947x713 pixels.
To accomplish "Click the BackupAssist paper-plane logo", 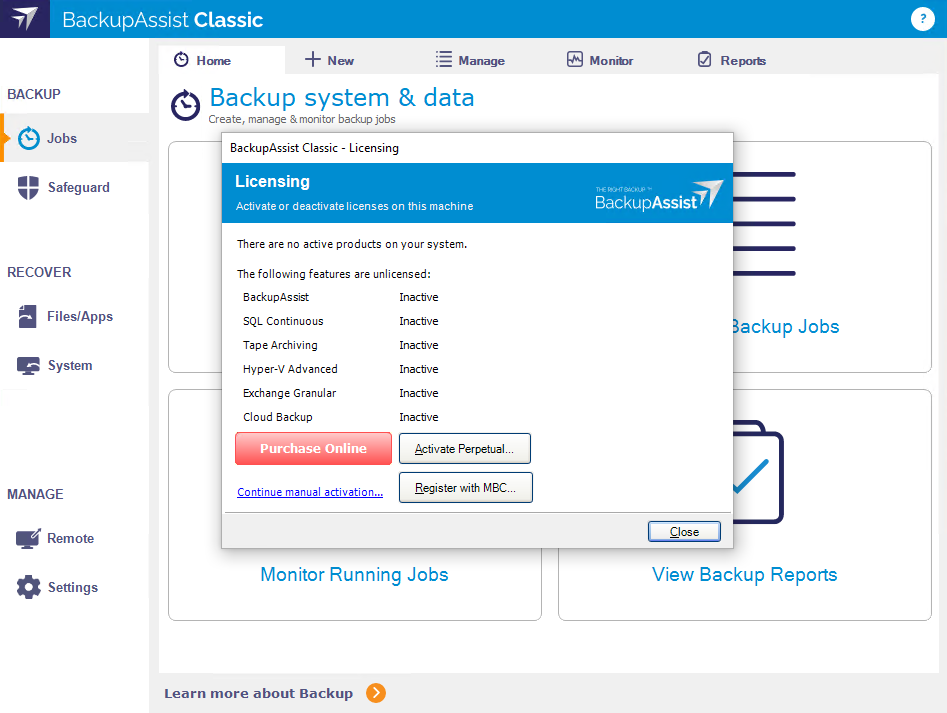I will tap(24, 19).
